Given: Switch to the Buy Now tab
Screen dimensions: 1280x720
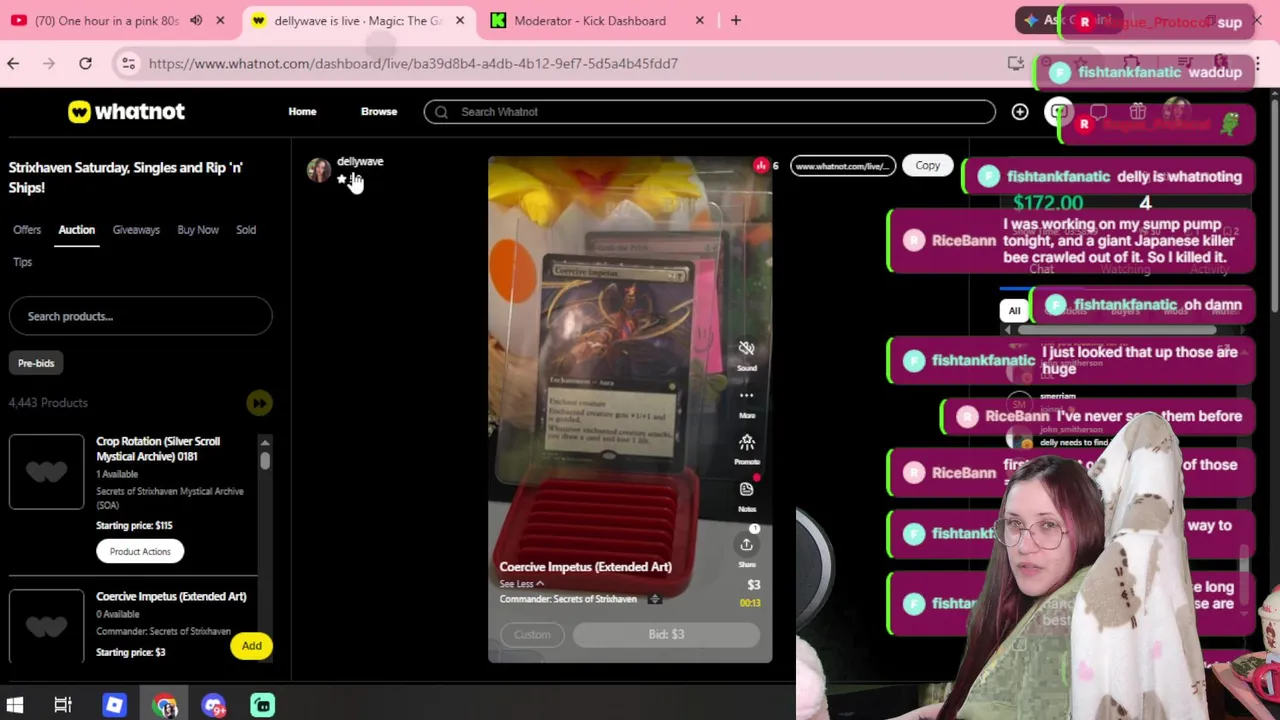Looking at the screenshot, I should pyautogui.click(x=198, y=230).
